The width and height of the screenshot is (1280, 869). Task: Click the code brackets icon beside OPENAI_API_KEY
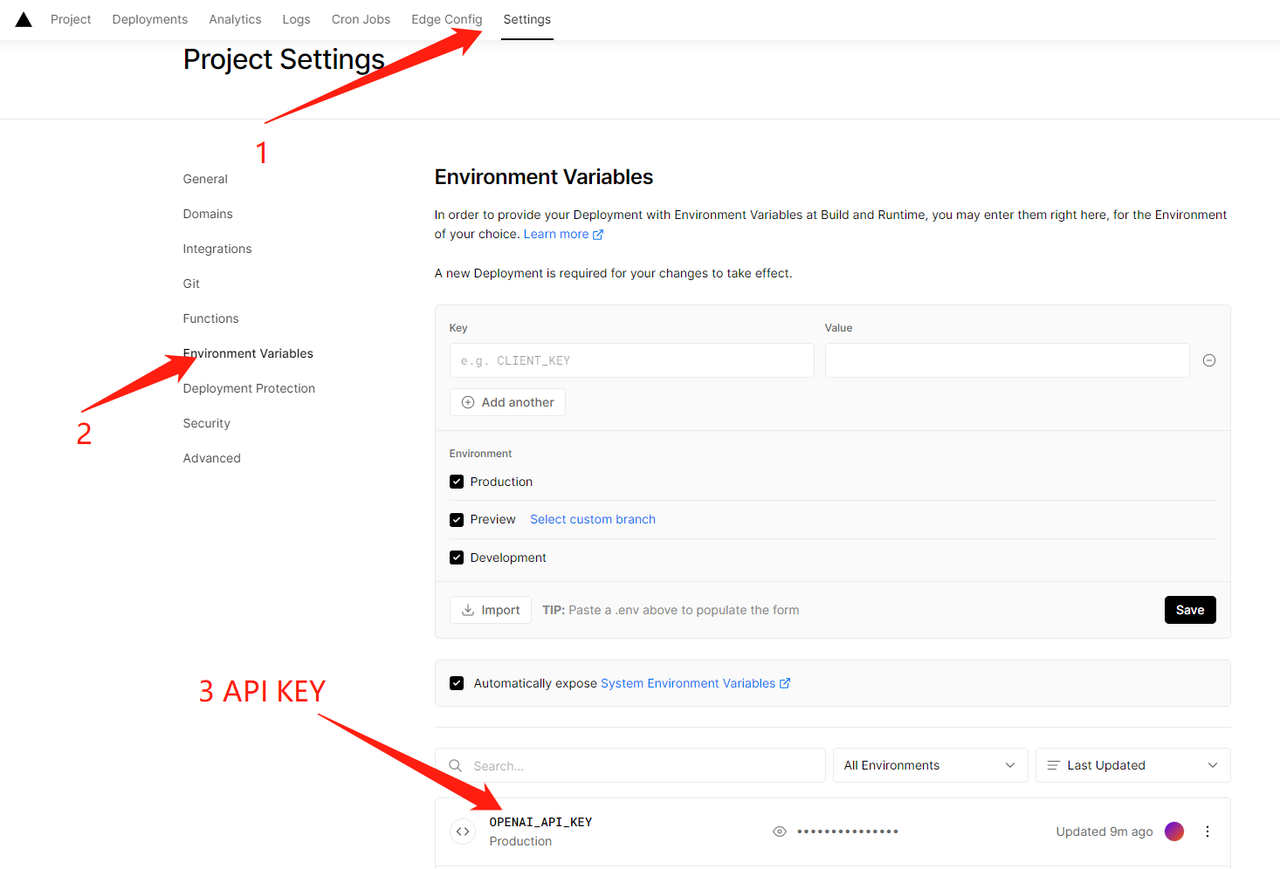(x=462, y=831)
